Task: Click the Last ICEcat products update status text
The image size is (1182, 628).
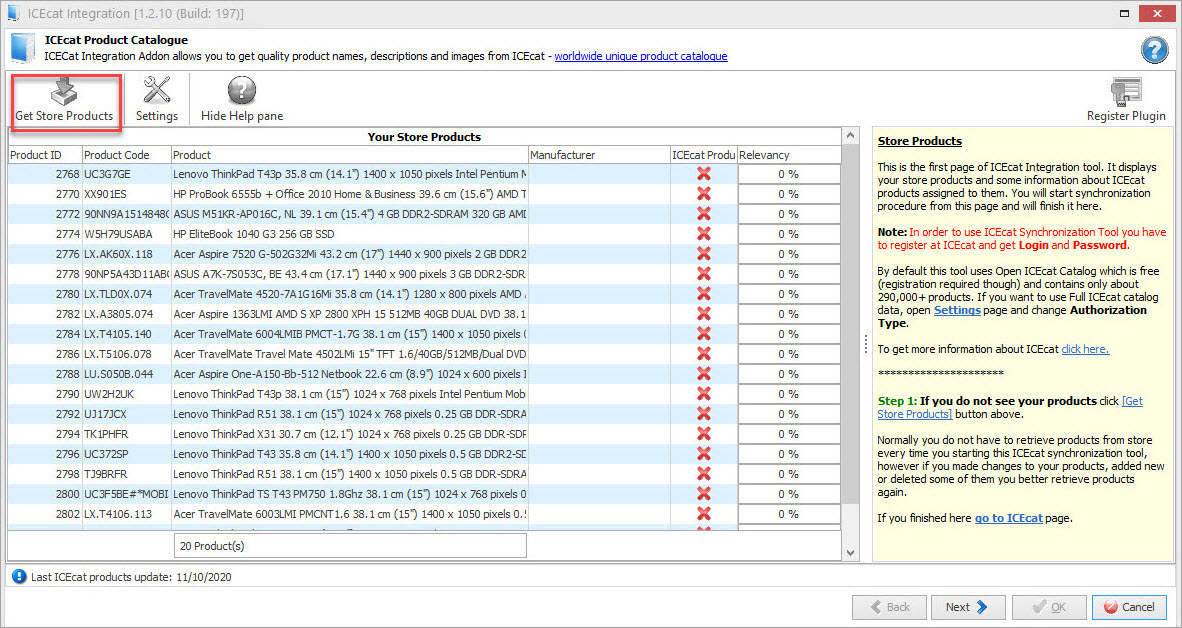Action: (x=131, y=577)
